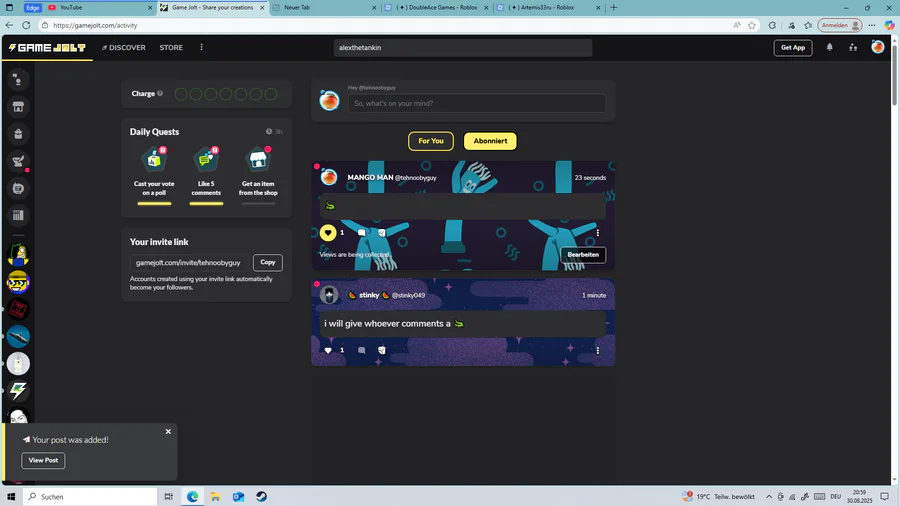Click the Get App button
The height and width of the screenshot is (506, 900).
coord(793,48)
